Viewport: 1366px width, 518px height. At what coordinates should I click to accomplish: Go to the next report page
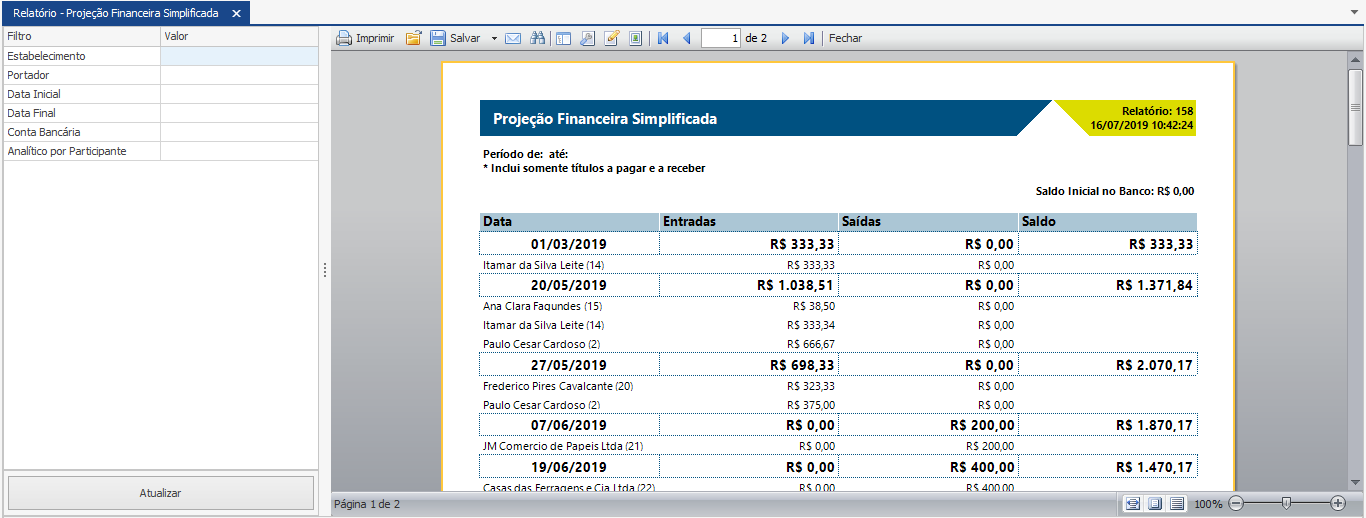[x=785, y=38]
